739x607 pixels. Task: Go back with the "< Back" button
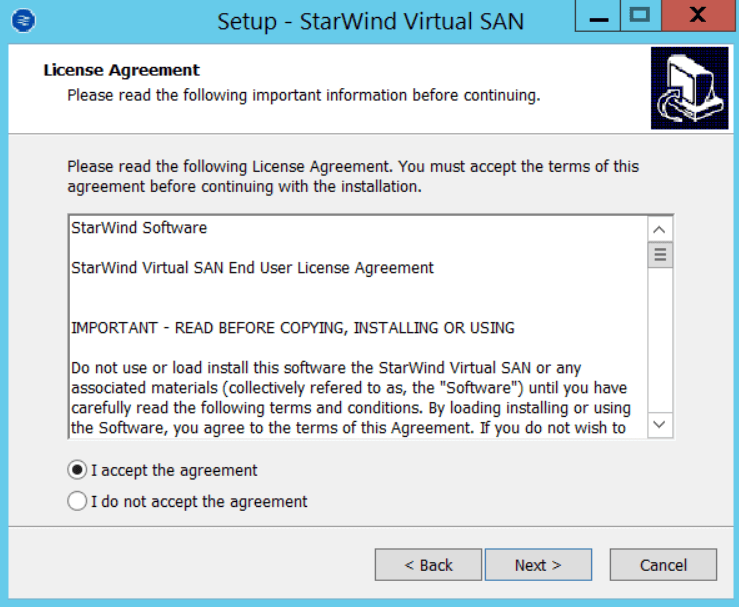click(x=428, y=565)
